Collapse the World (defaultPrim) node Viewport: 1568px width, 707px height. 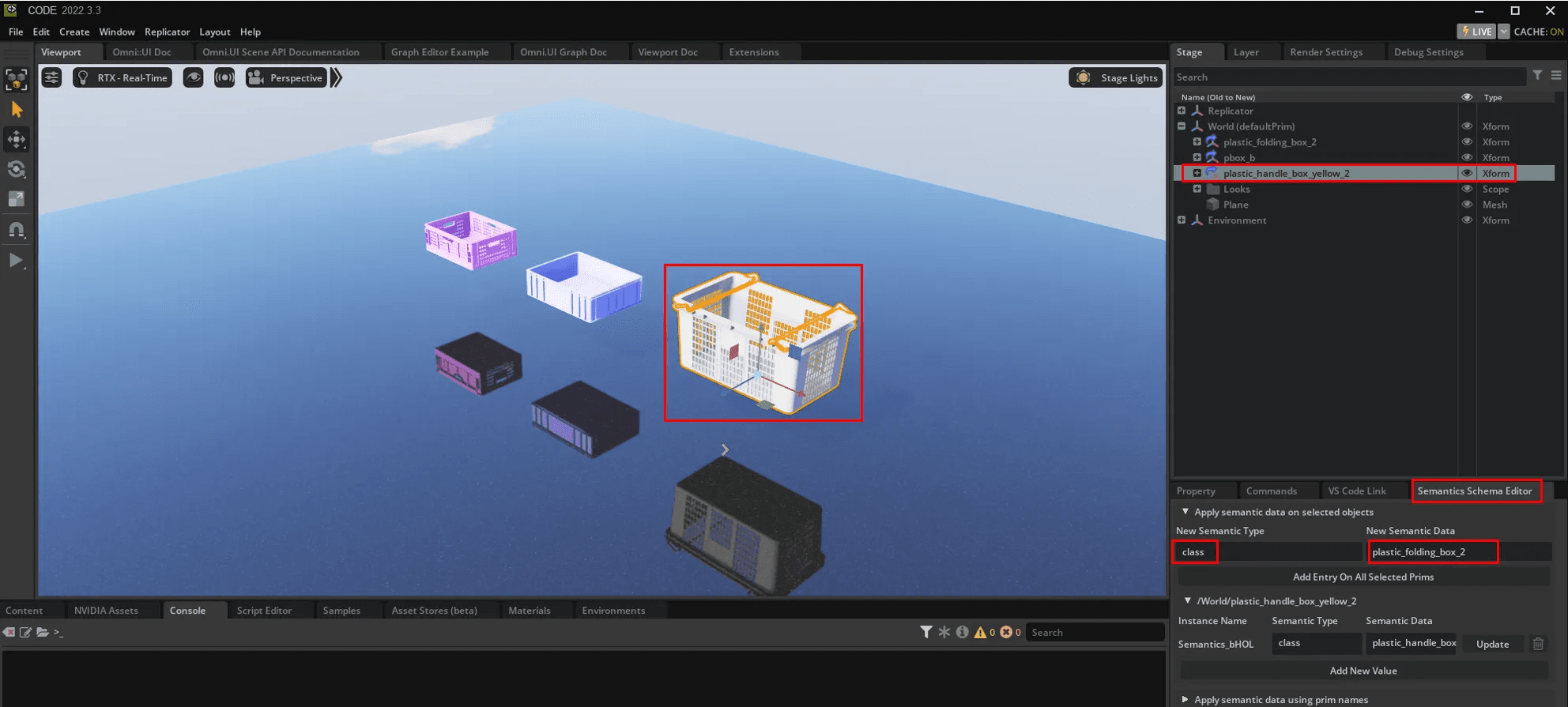pos(1182,126)
